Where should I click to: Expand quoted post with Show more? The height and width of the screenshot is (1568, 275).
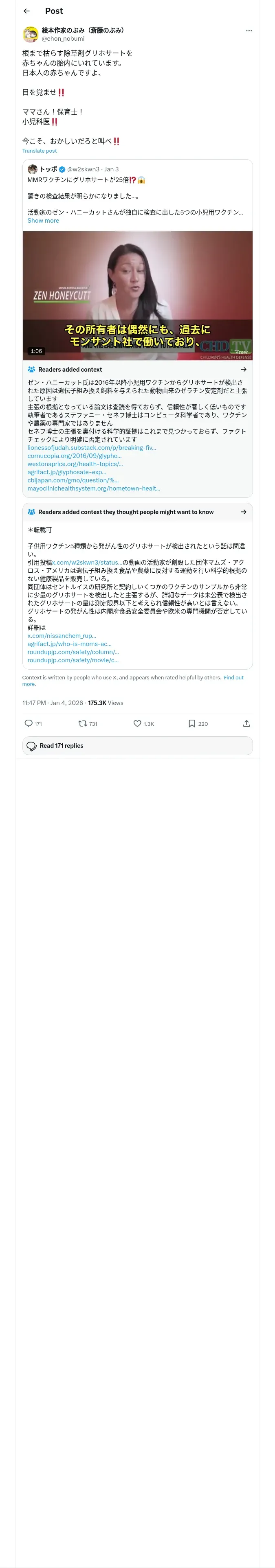(x=43, y=220)
